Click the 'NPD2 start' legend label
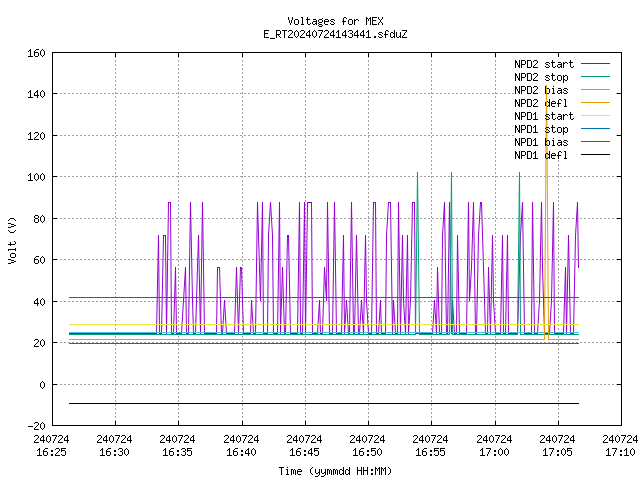Screen dimensions: 640x480 (544, 64)
